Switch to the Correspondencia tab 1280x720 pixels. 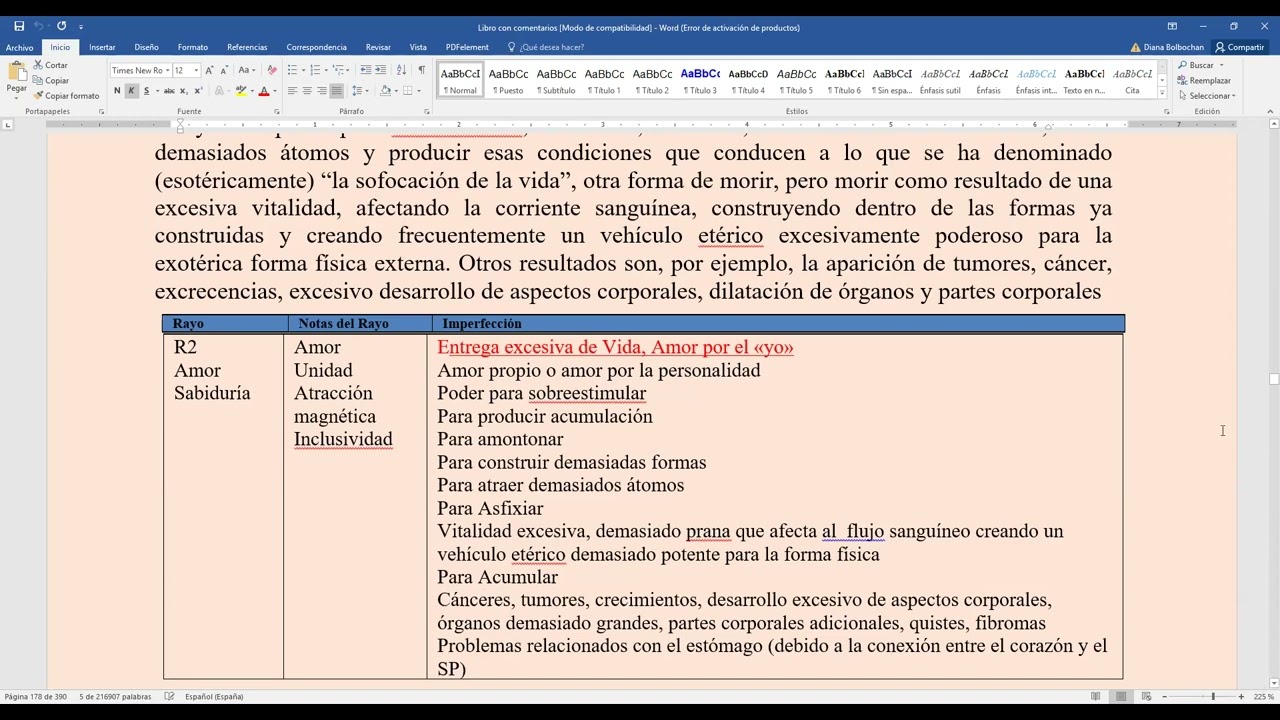click(x=316, y=47)
